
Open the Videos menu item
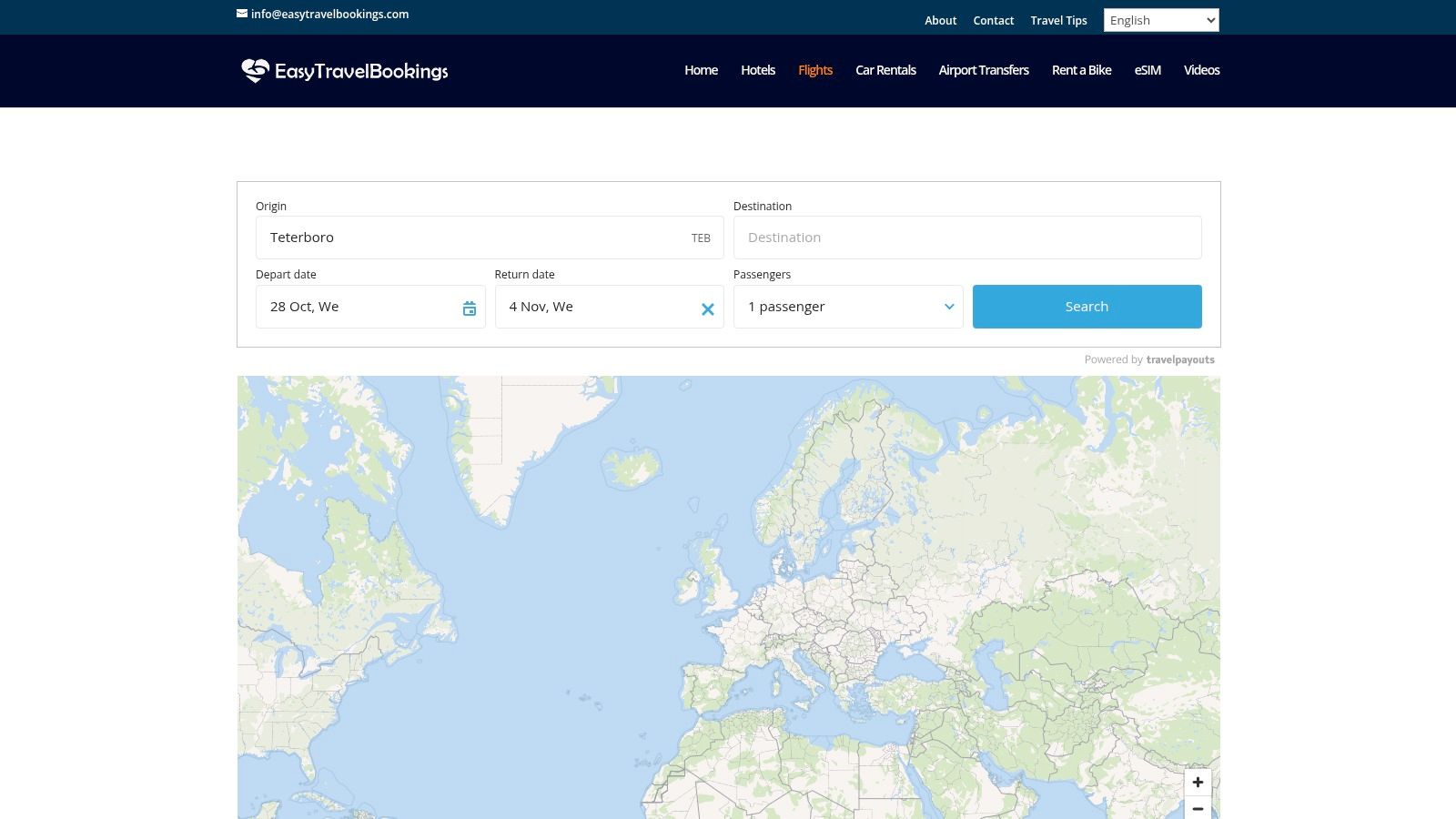(x=1201, y=70)
